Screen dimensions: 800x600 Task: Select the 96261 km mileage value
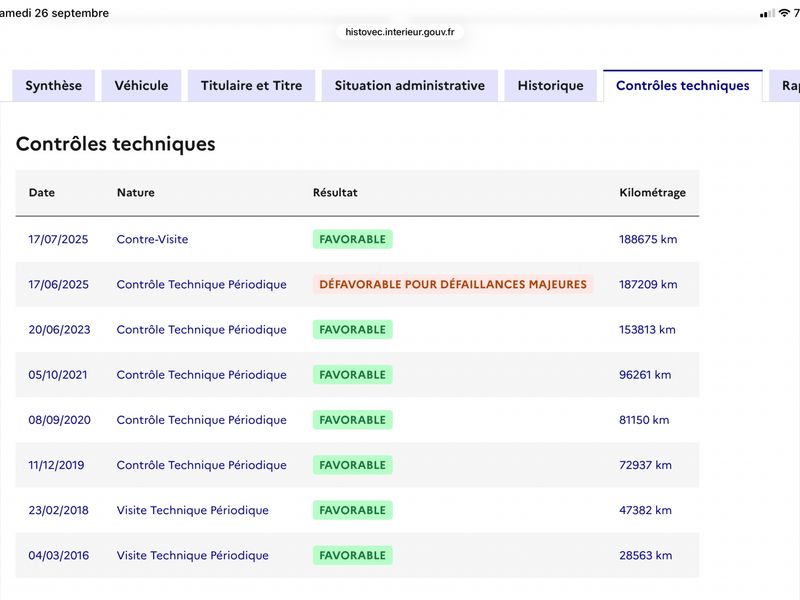(x=645, y=374)
